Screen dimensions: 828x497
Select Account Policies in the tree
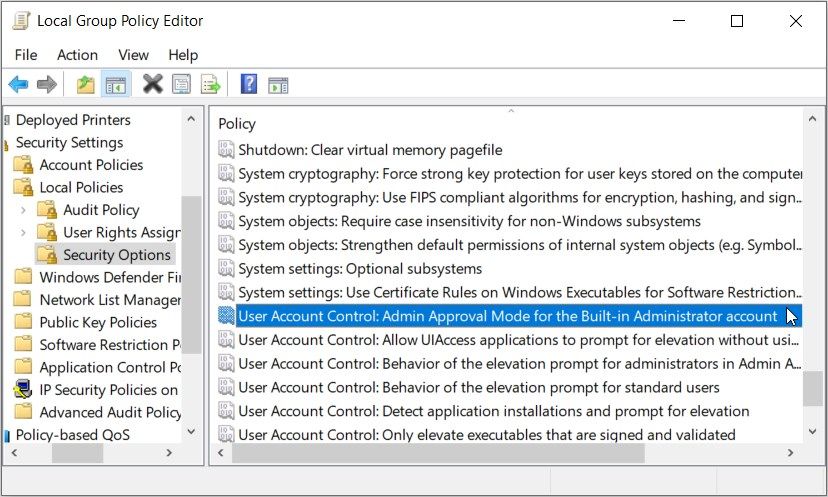tap(91, 165)
